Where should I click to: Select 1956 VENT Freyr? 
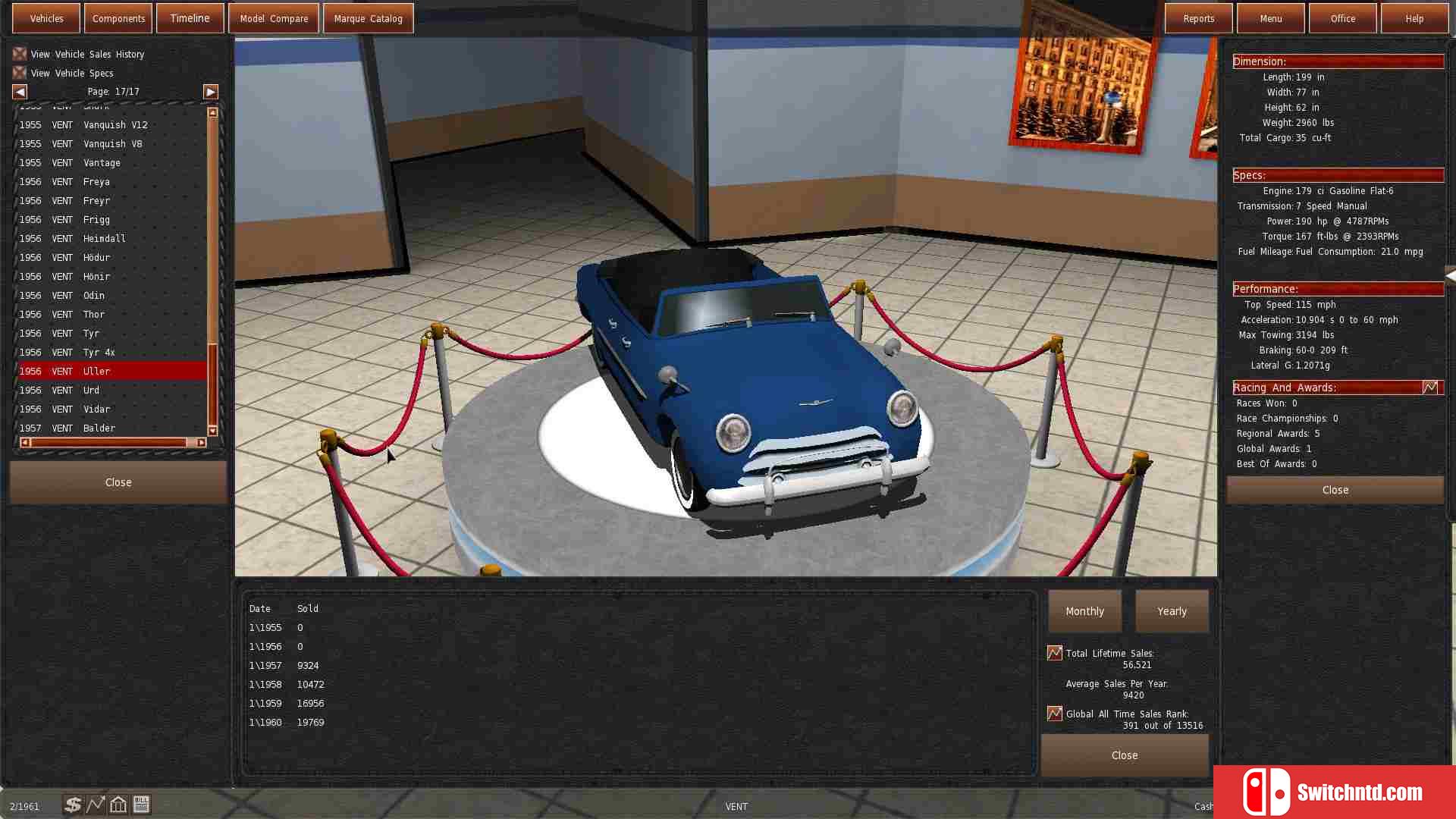tap(111, 201)
